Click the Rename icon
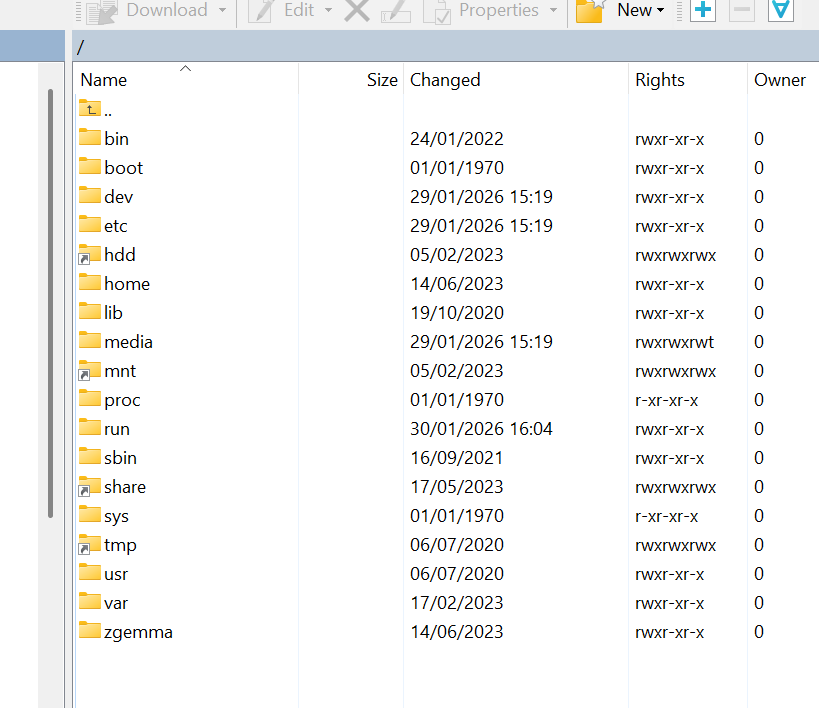 [x=395, y=11]
